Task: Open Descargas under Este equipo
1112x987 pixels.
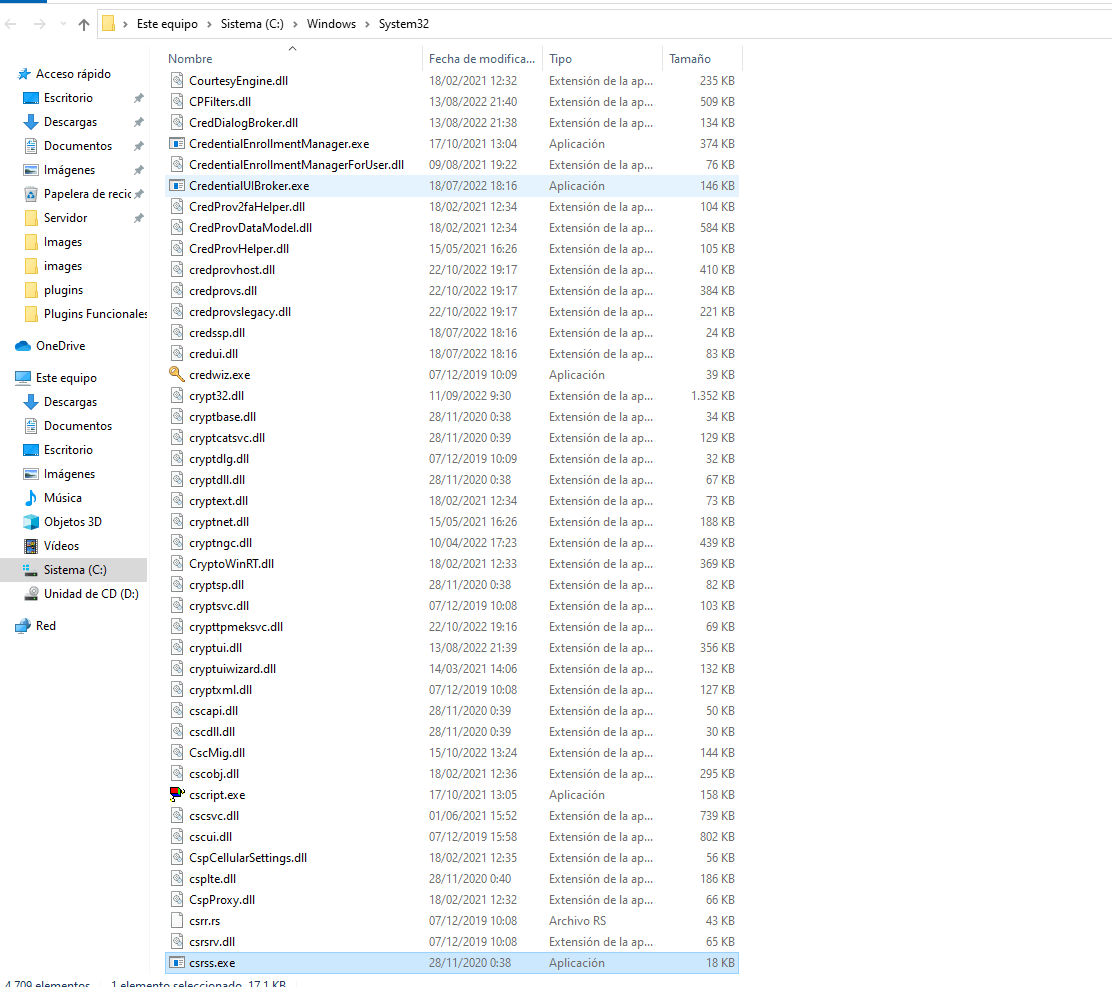Action: click(x=70, y=402)
